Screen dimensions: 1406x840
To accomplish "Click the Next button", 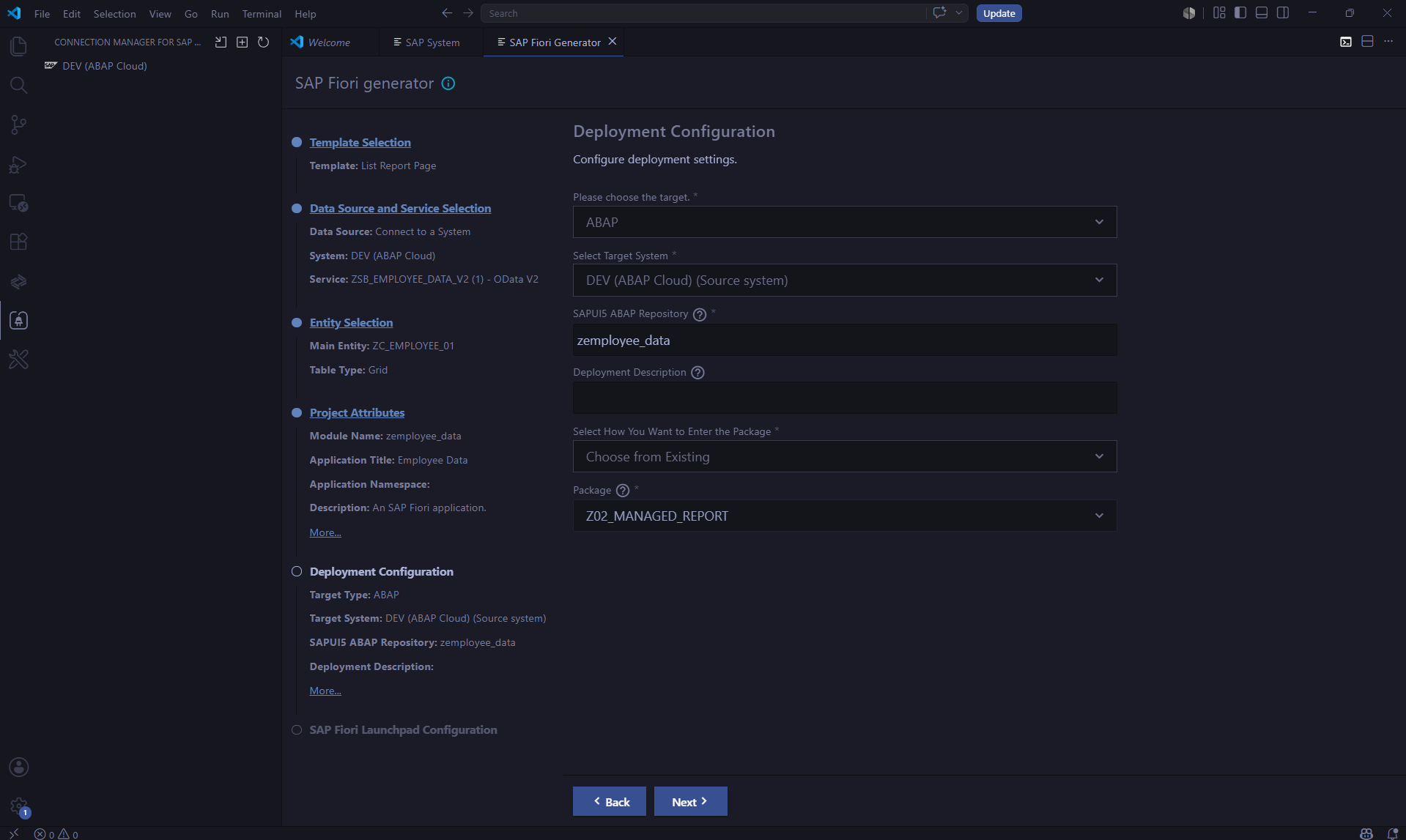I will point(691,801).
